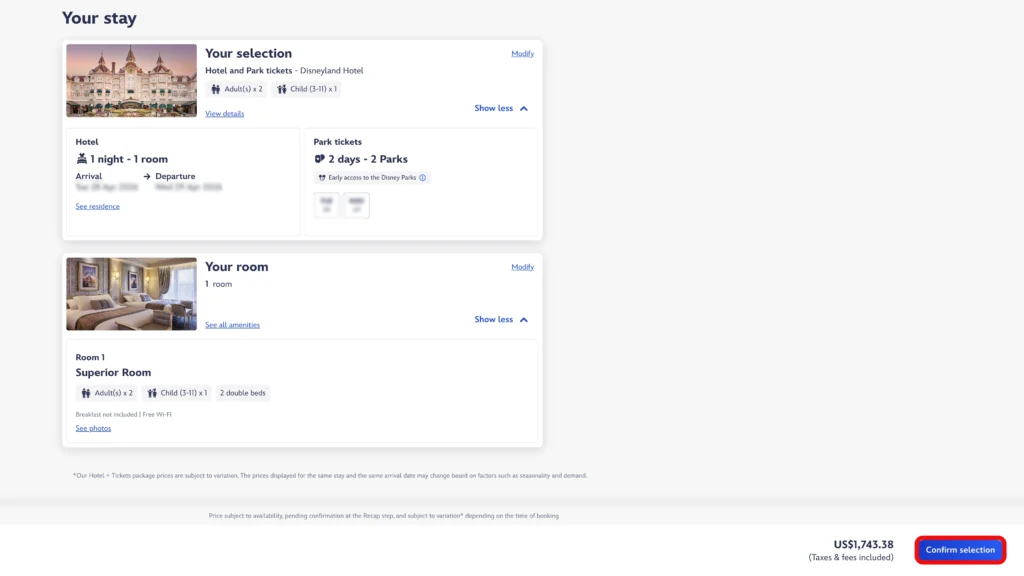
Task: Click the child icon in Your selection
Action: [282, 89]
